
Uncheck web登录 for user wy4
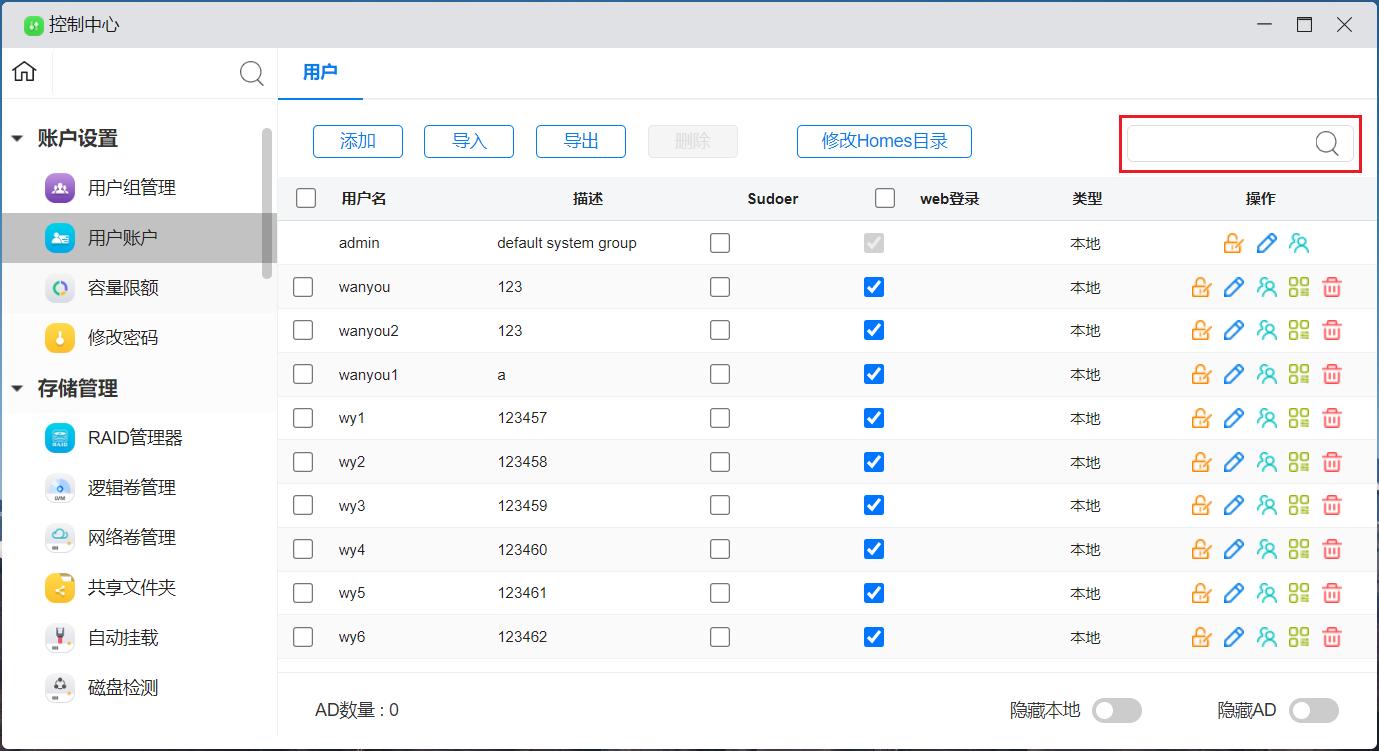(874, 549)
